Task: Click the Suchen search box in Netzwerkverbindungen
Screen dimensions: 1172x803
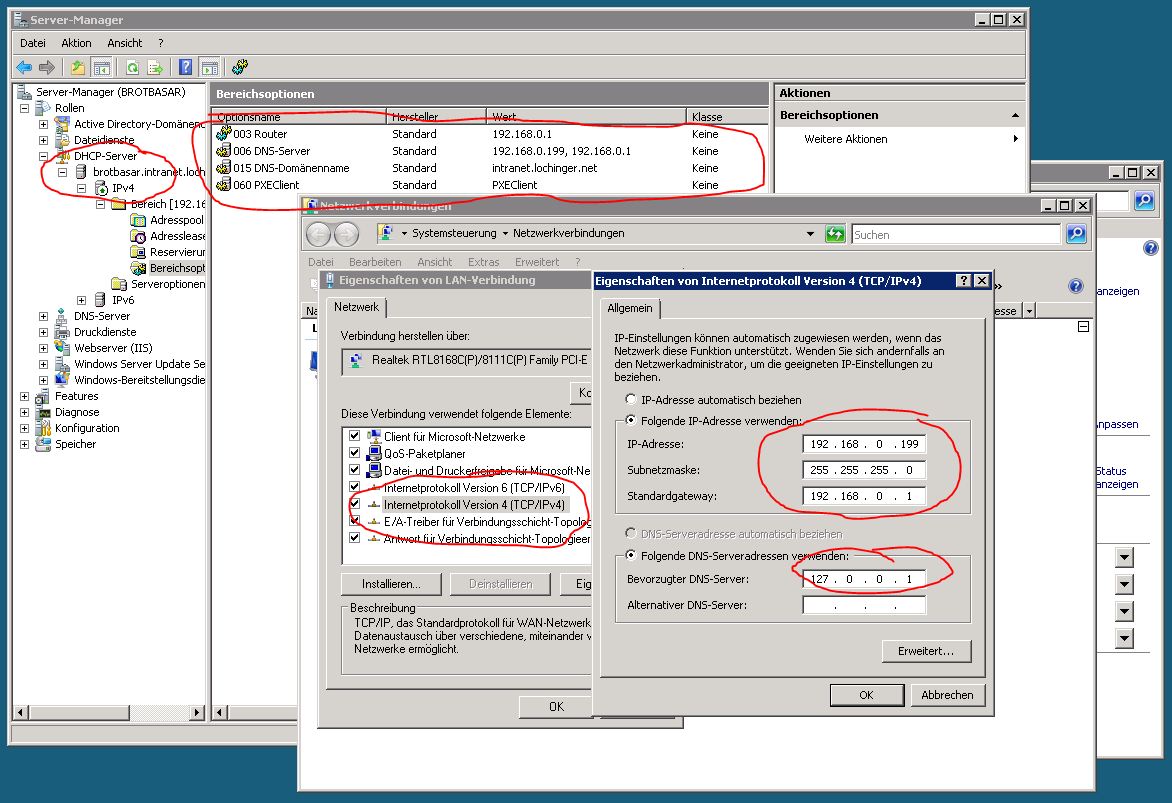Action: click(x=956, y=235)
